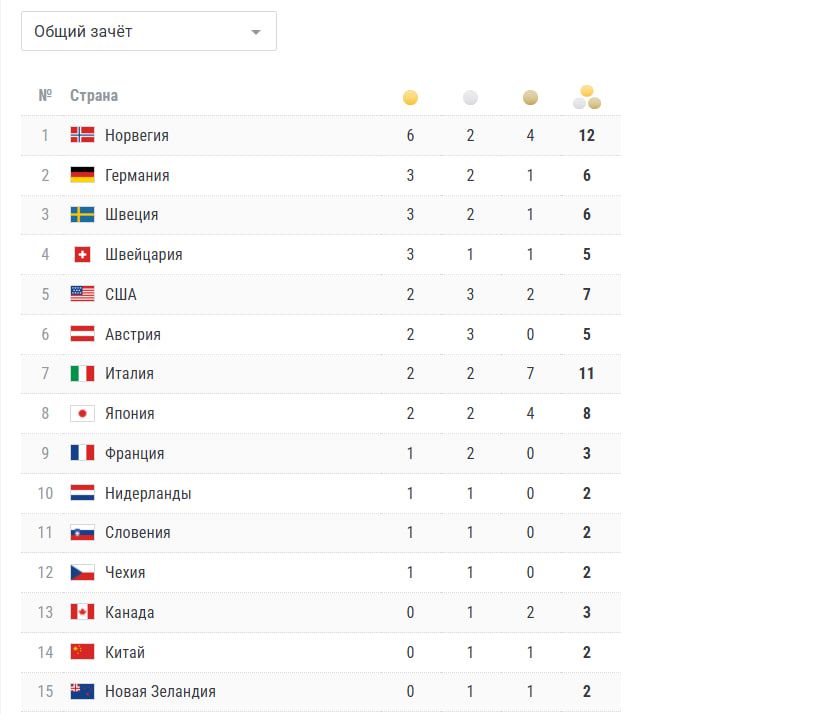Select the Новая Зеландия row name
Screen dimensions: 823x714
tap(160, 692)
